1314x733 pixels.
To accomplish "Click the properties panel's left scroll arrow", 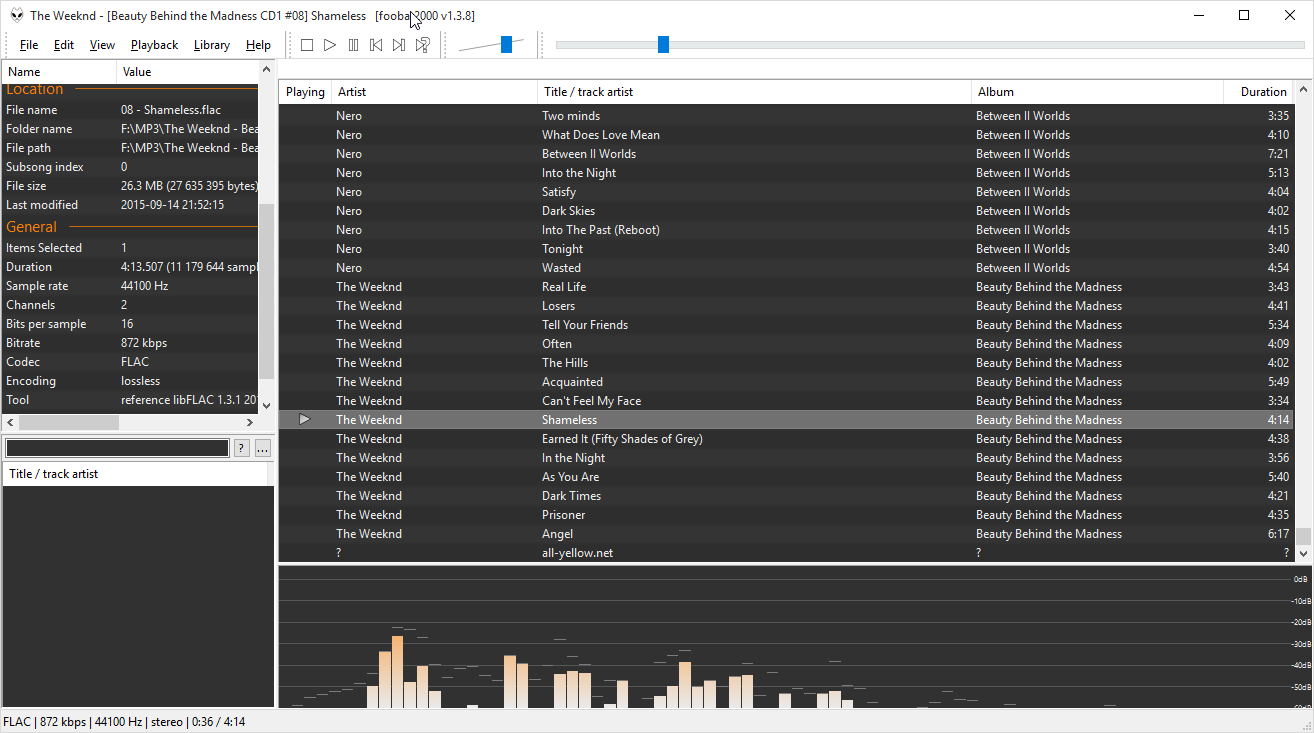I will (x=10, y=423).
